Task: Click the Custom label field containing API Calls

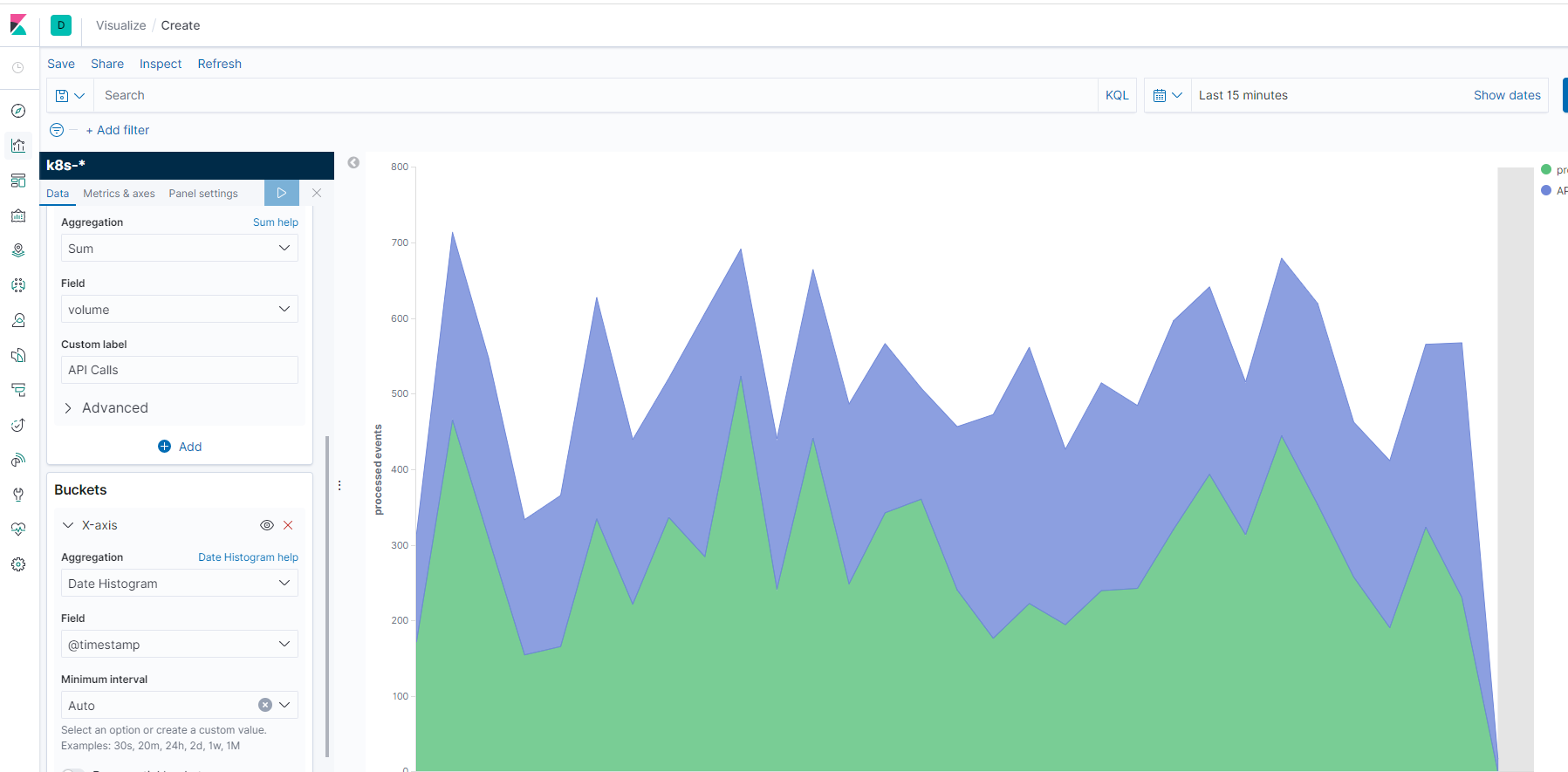Action: tap(179, 370)
